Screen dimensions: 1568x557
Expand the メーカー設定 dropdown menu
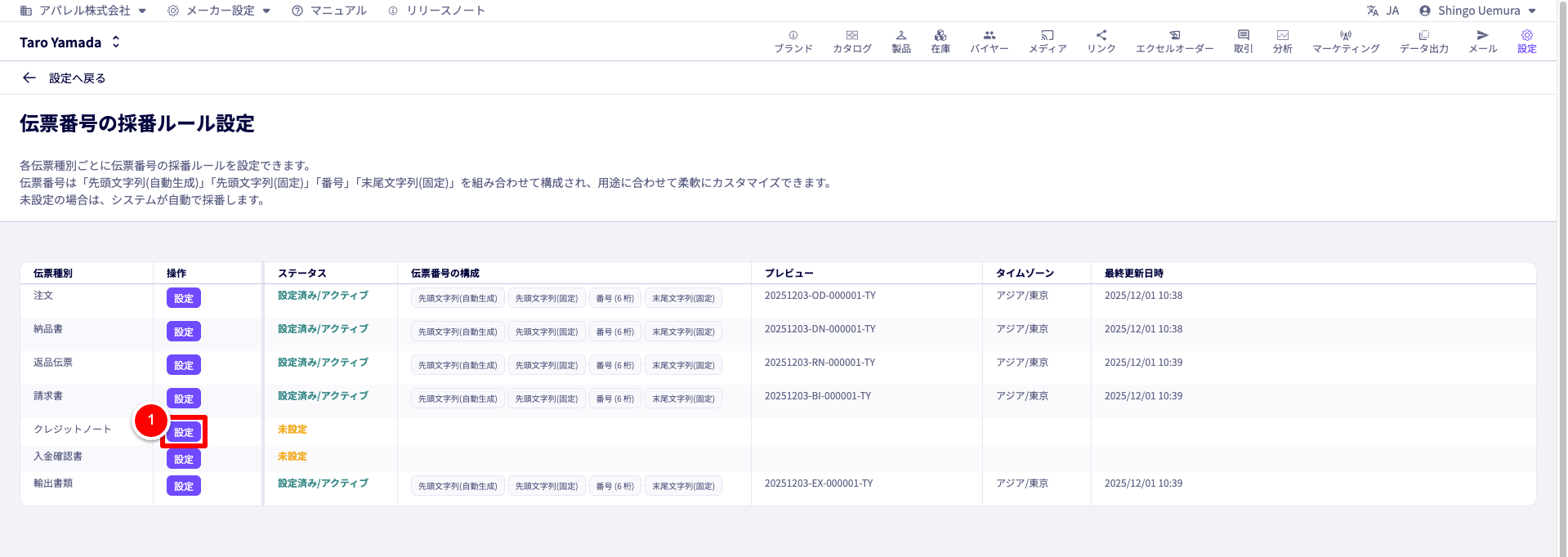266,11
